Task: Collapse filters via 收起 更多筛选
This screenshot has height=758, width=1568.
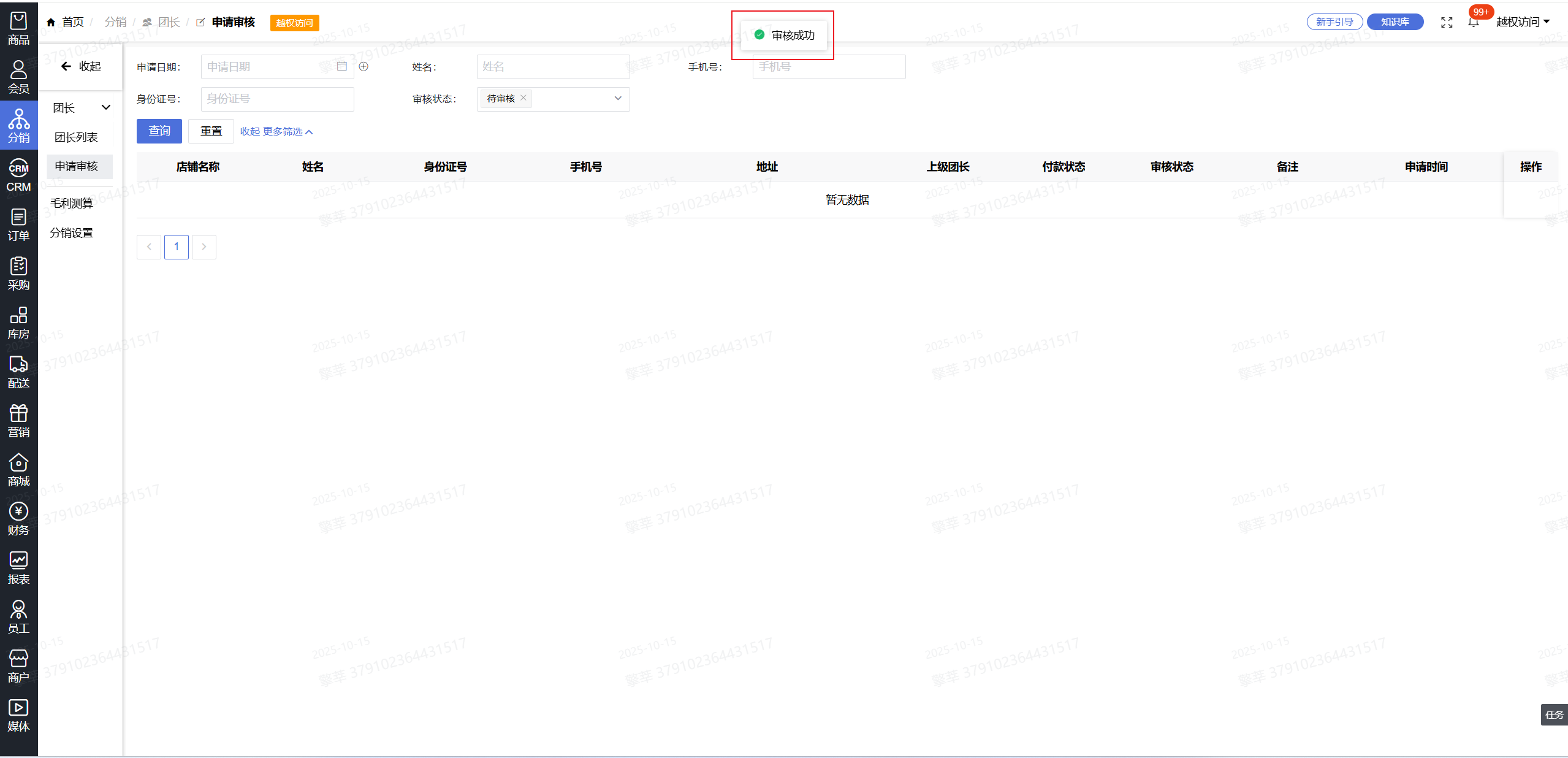Action: [x=276, y=132]
